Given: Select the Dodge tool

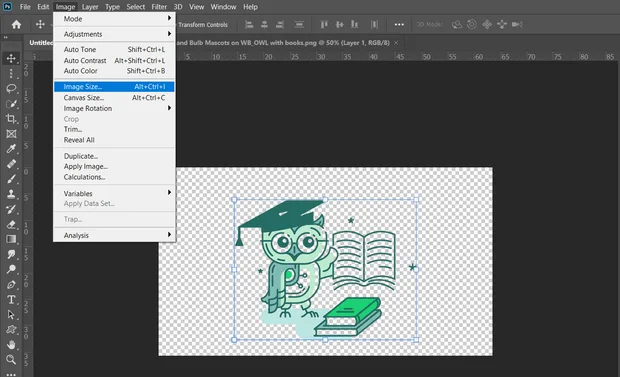Looking at the screenshot, I should 11,269.
